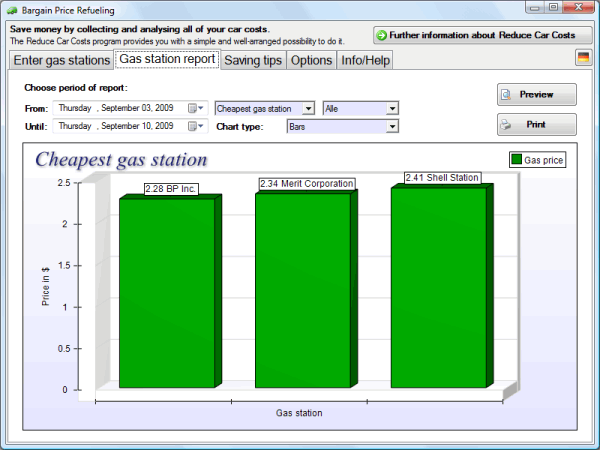
Task: Open the Alle filter dropdown
Action: point(392,108)
